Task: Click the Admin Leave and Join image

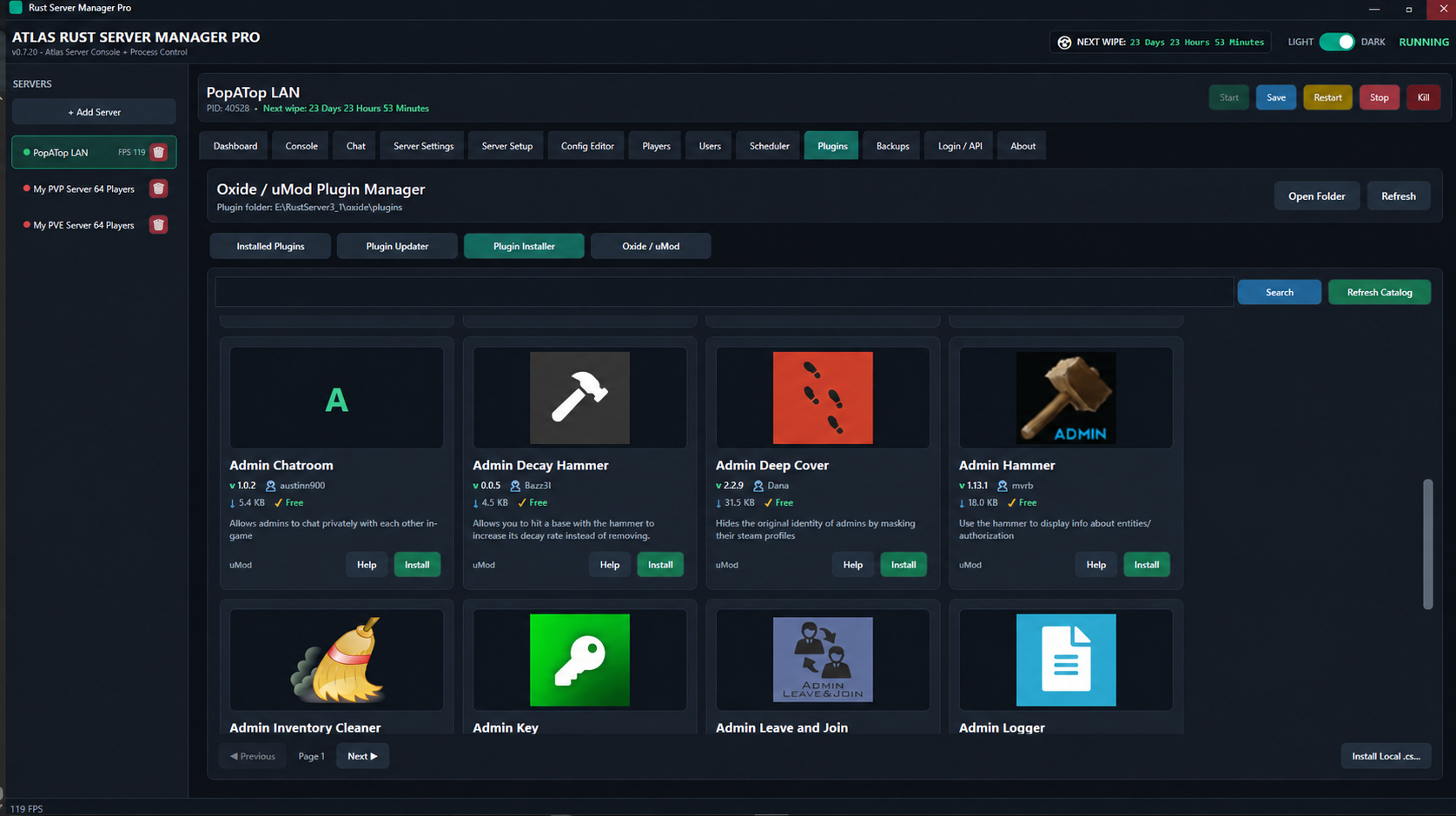Action: tap(823, 660)
